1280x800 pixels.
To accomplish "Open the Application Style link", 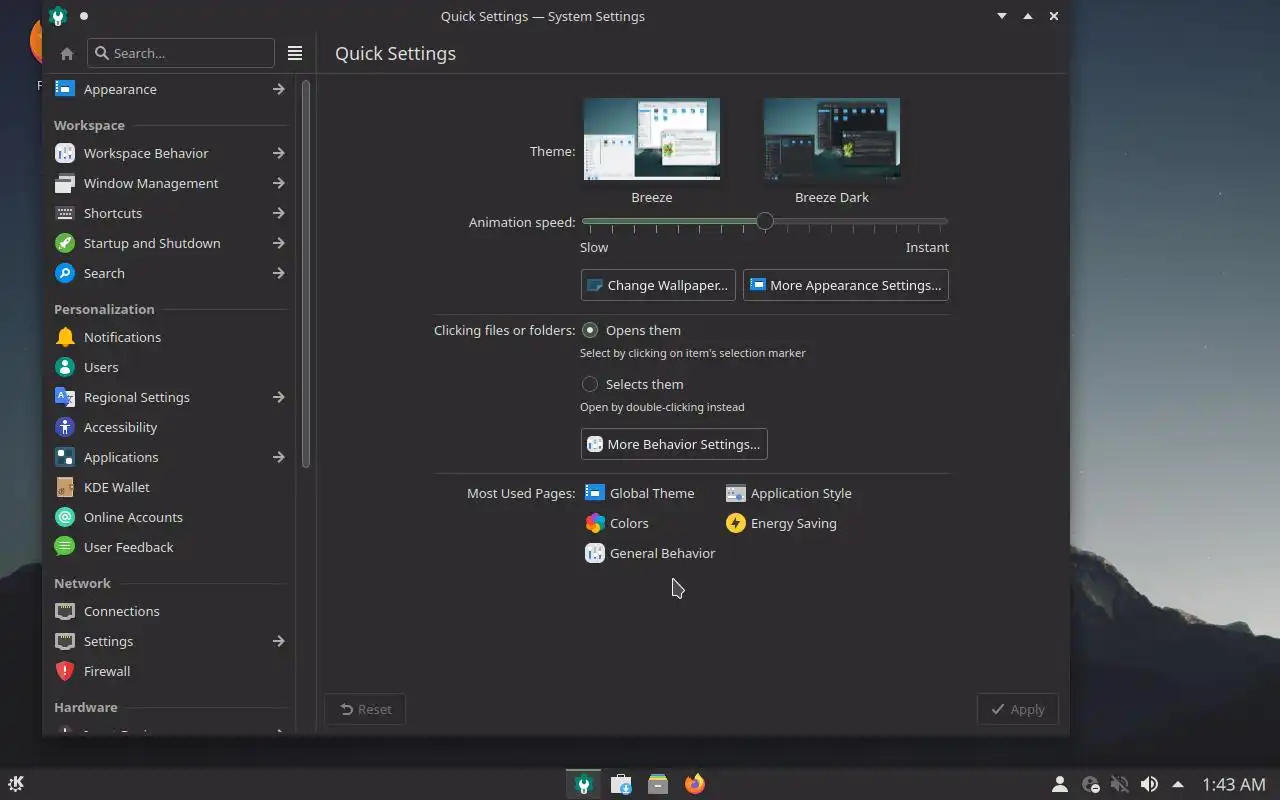I will point(789,493).
